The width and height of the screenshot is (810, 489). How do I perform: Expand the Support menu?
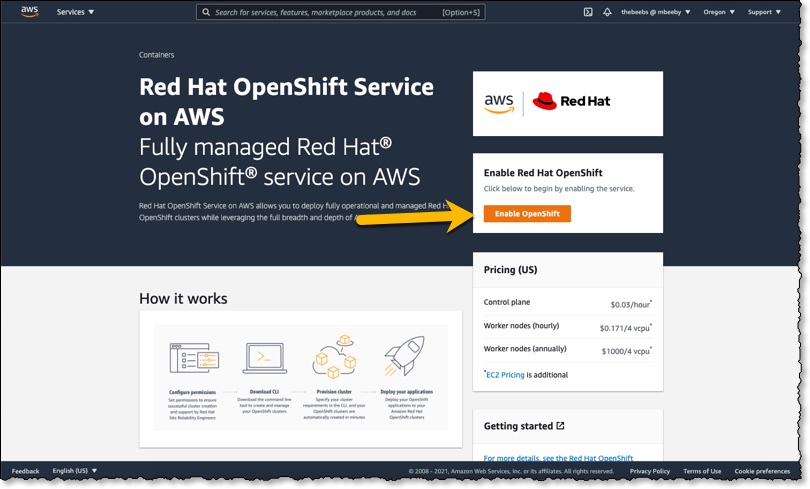click(764, 12)
